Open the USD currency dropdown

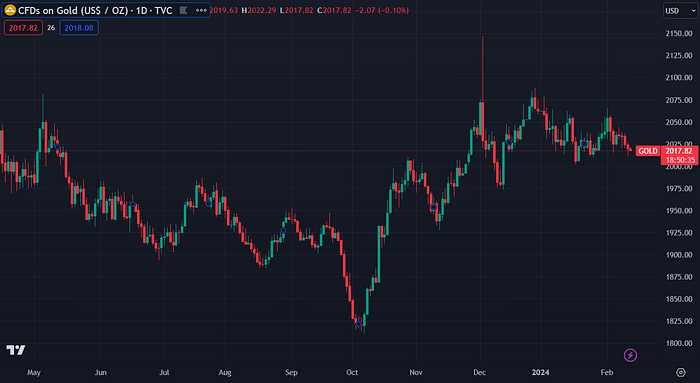pyautogui.click(x=680, y=11)
